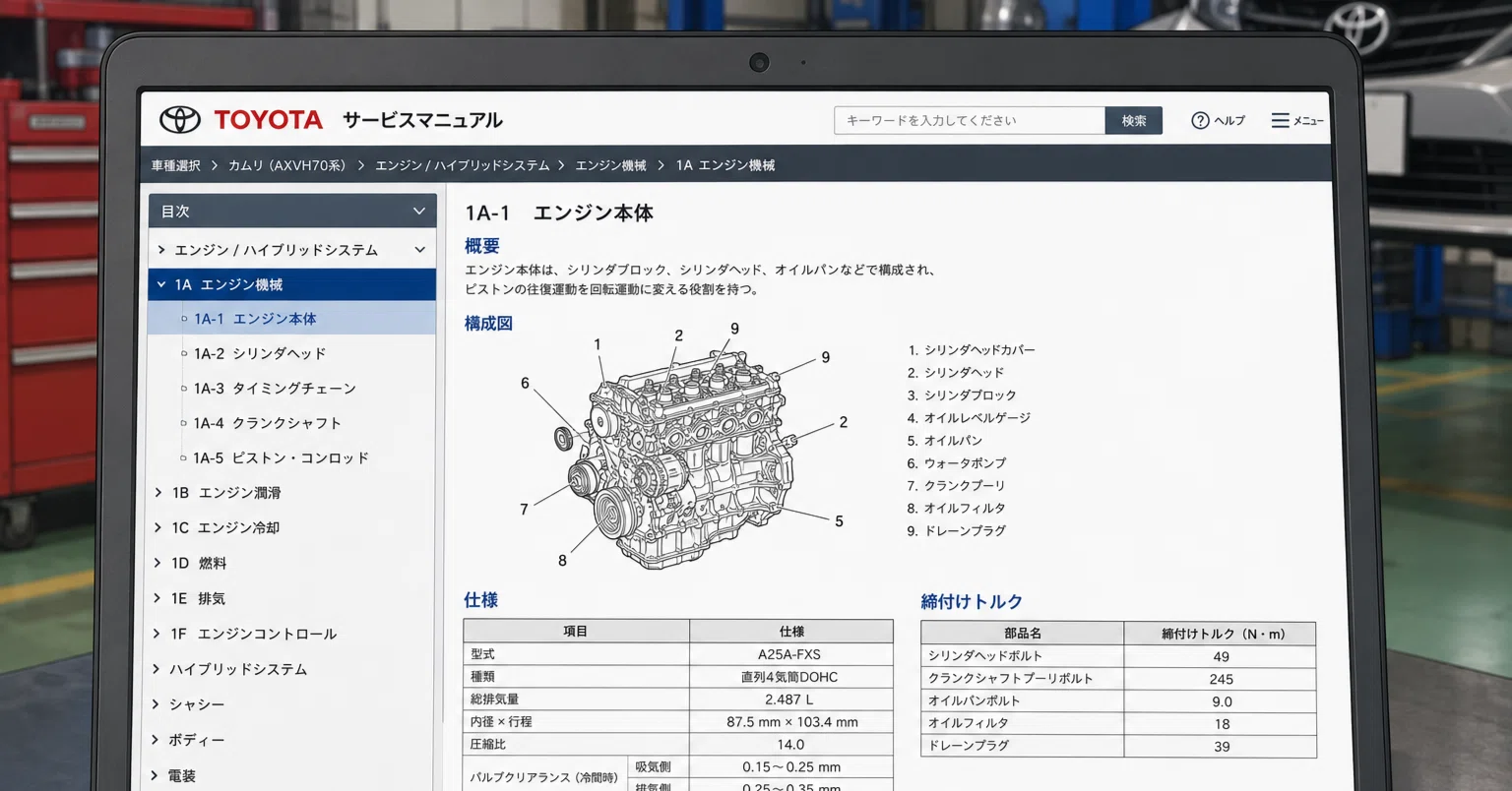Open the hamburger メニュー icon

pyautogui.click(x=1280, y=120)
